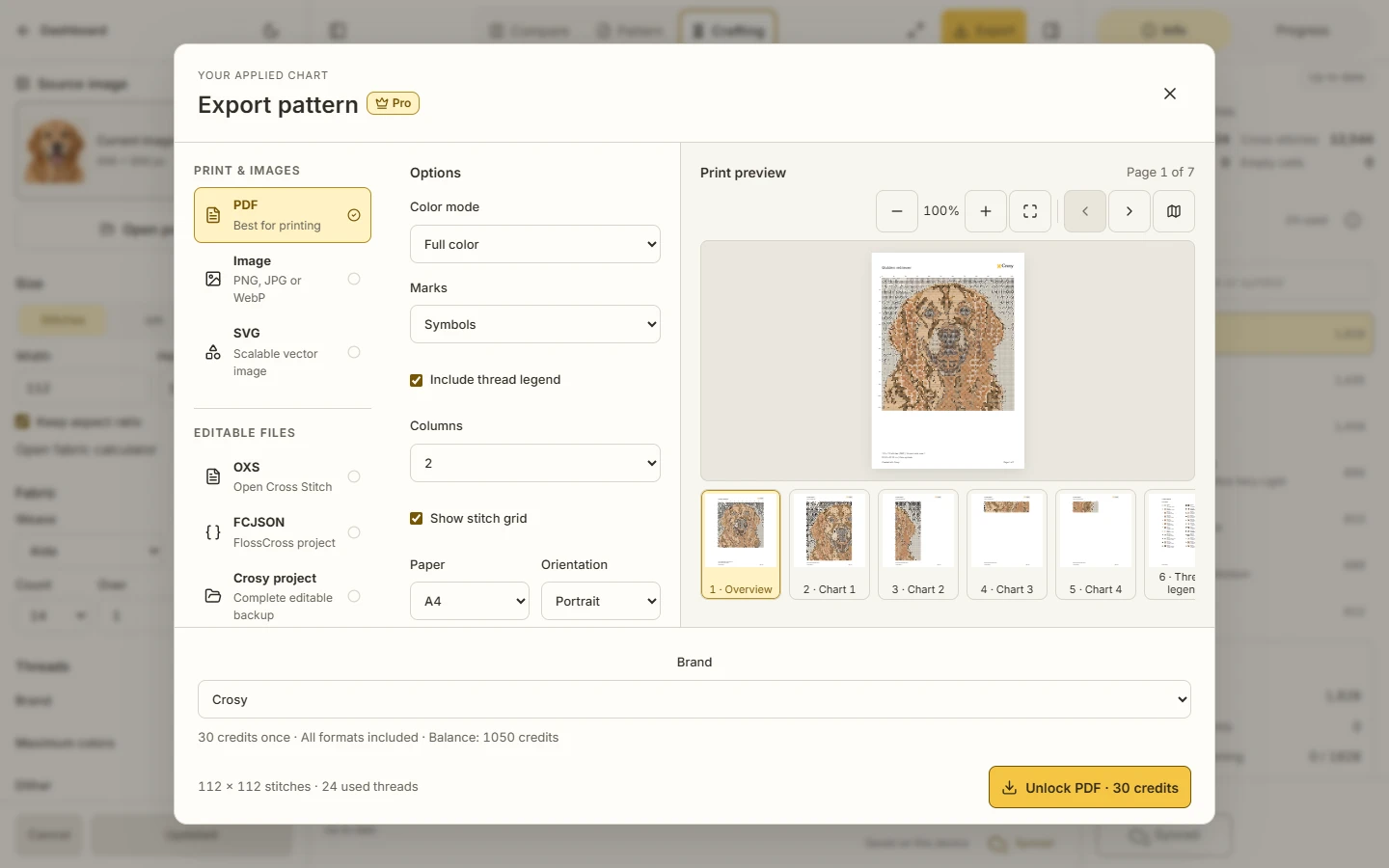
Task: Choose the SVG scalable vector radio
Action: click(354, 352)
